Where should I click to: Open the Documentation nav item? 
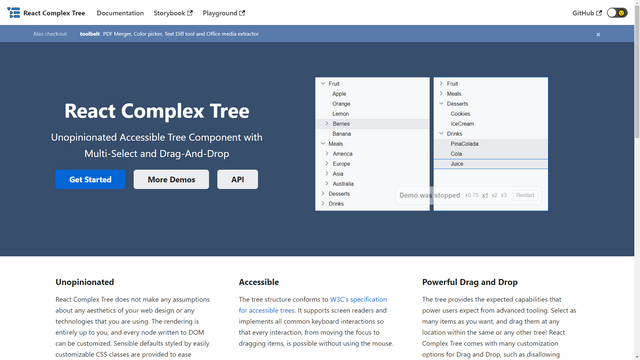[120, 13]
